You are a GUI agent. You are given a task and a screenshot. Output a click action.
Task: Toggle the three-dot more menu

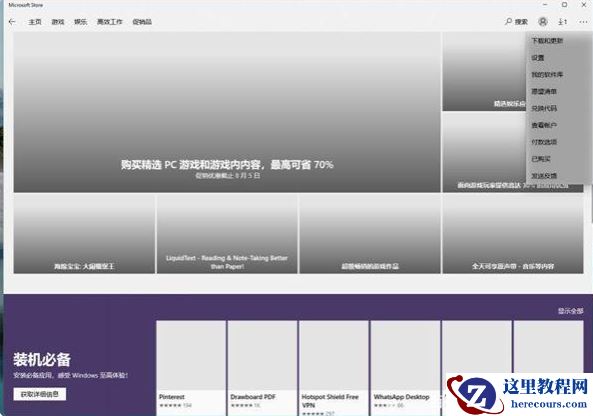(x=583, y=22)
